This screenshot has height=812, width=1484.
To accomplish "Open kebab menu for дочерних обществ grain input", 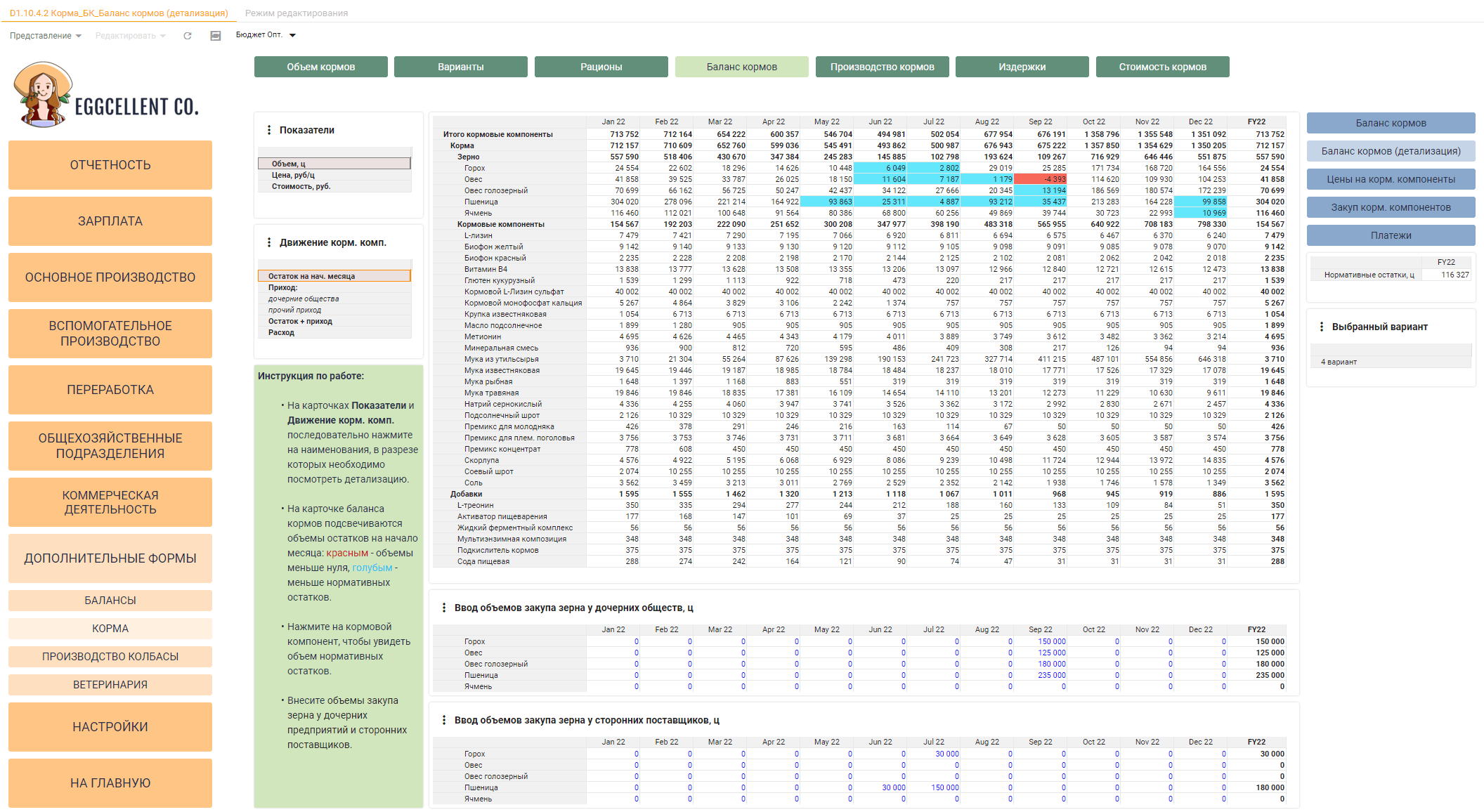I will tap(444, 608).
